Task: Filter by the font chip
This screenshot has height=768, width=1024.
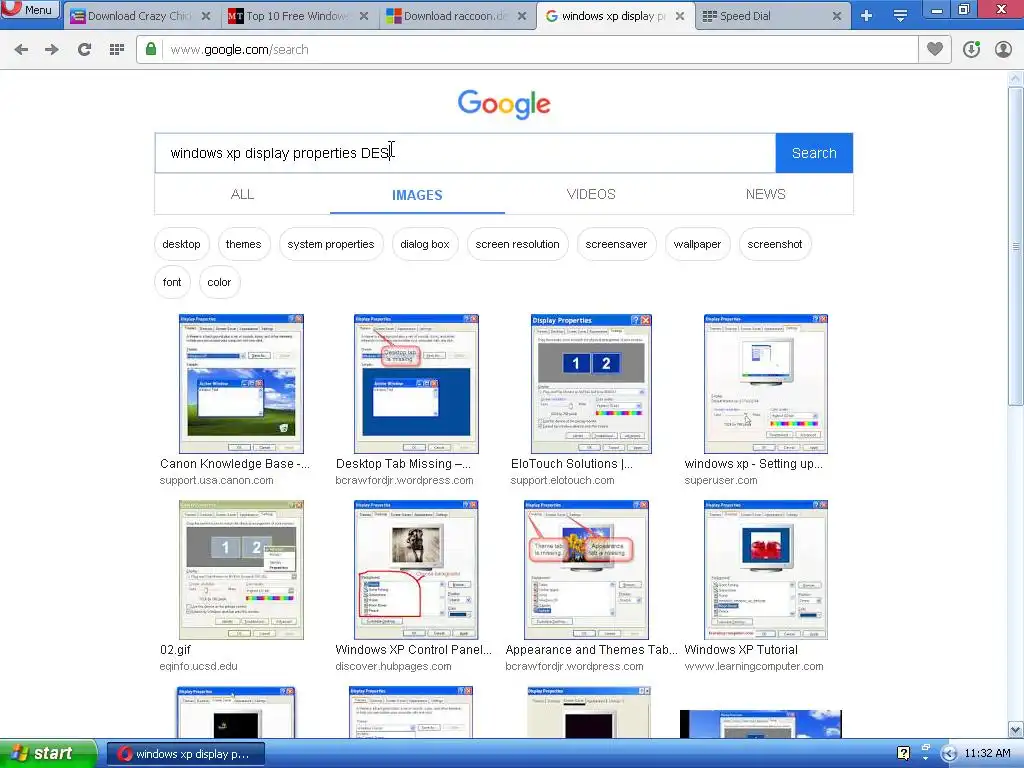Action: (x=172, y=282)
